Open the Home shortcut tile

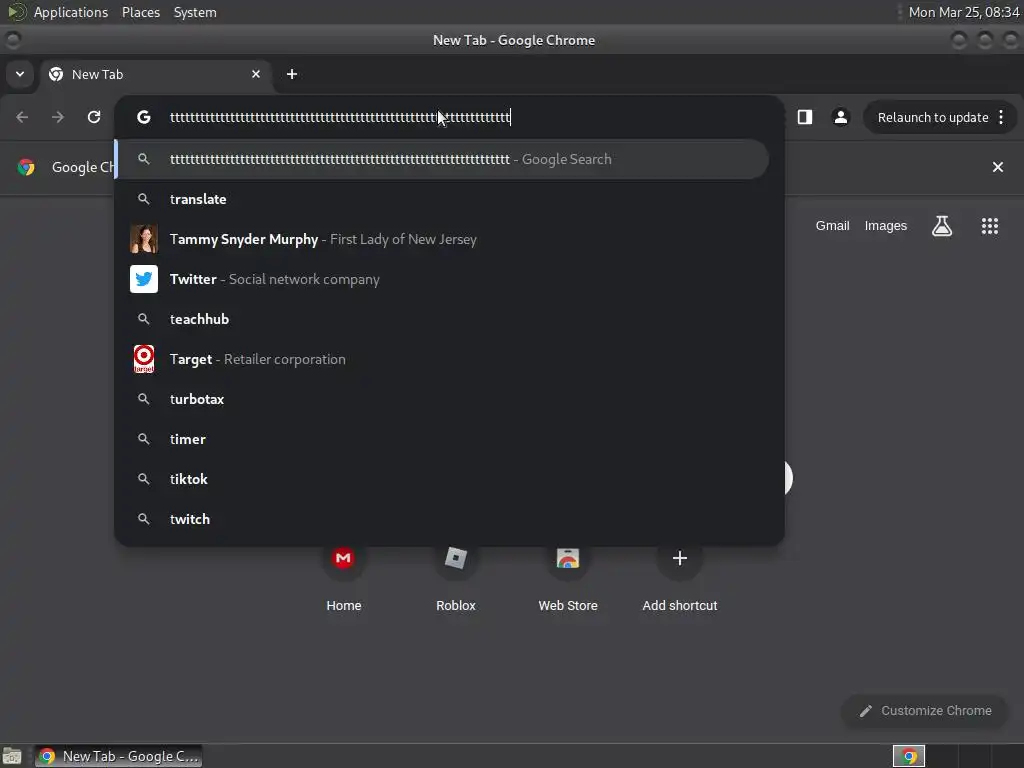pos(344,578)
